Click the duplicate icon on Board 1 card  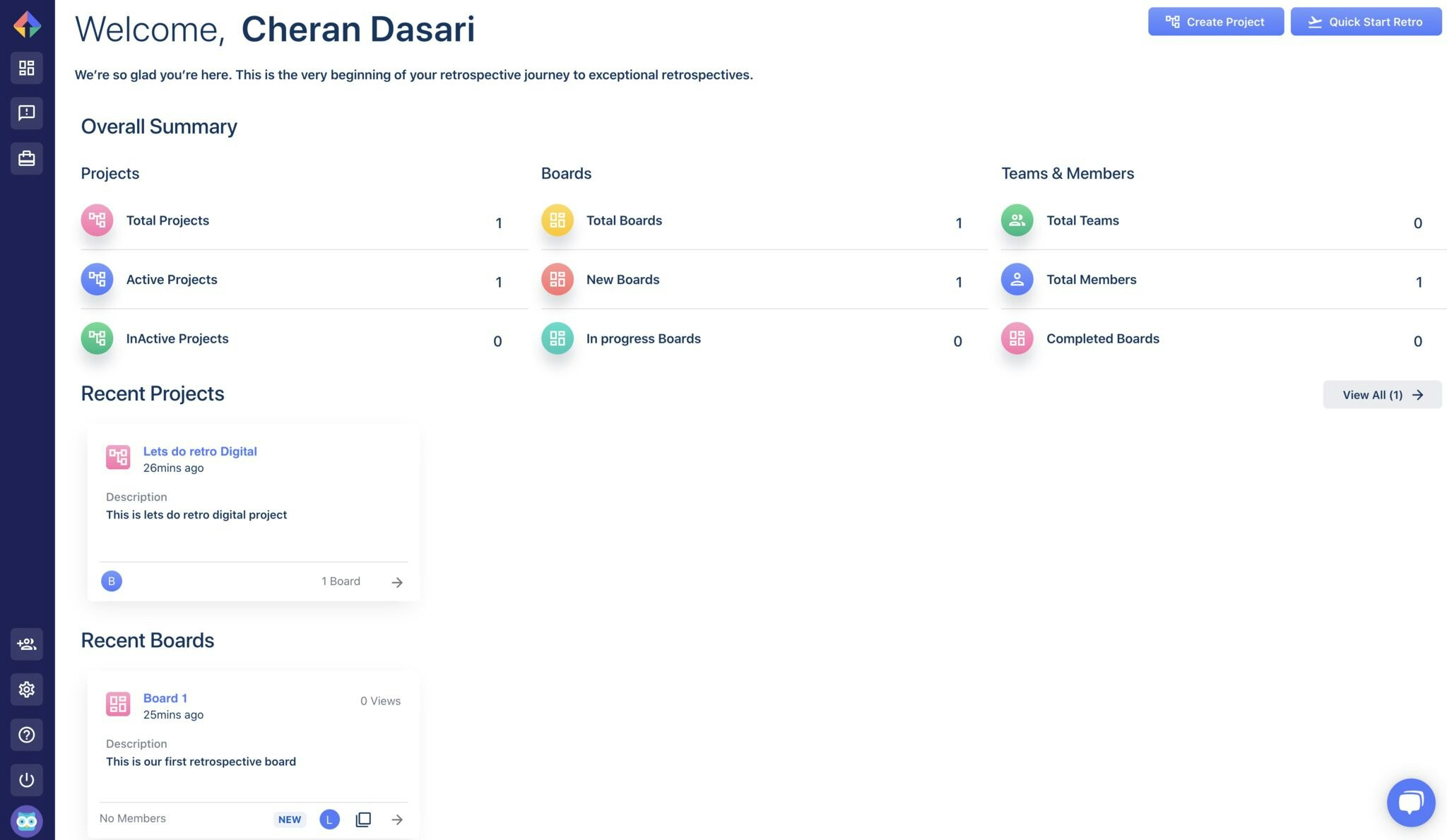pyautogui.click(x=363, y=820)
